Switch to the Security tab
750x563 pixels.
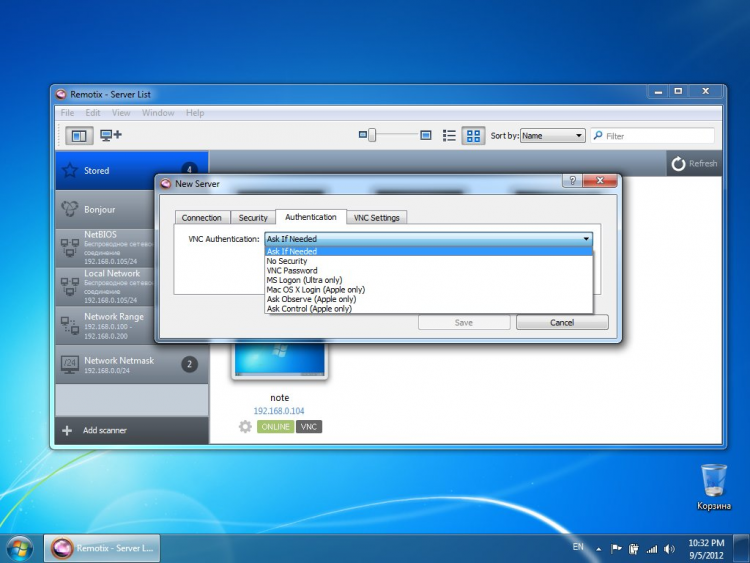pyautogui.click(x=253, y=218)
